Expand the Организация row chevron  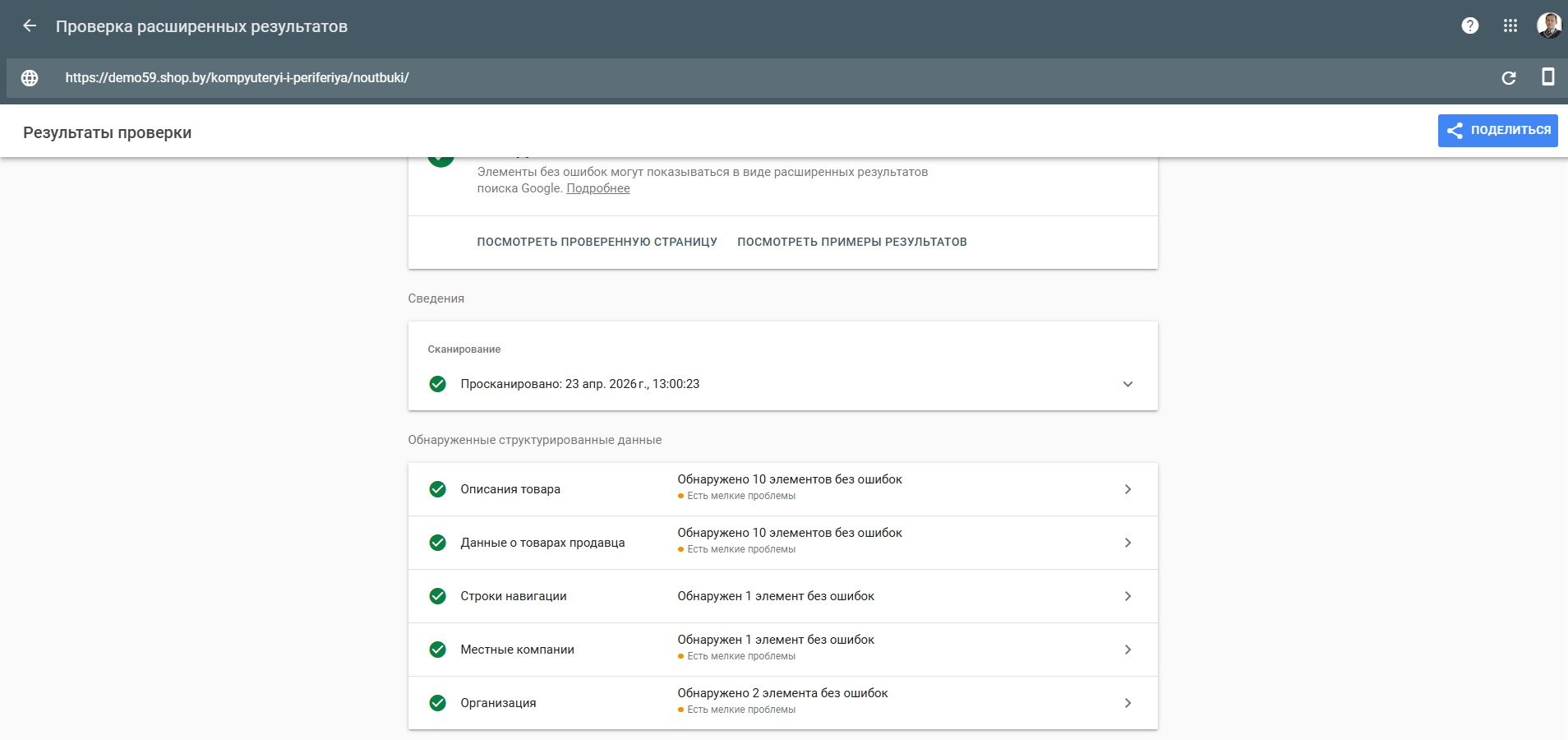(1128, 703)
